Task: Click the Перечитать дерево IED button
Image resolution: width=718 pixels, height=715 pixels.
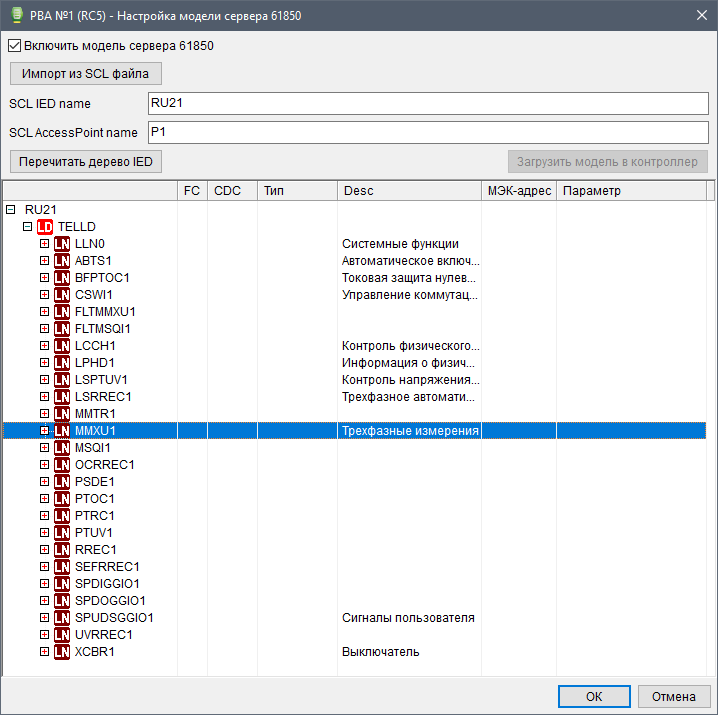Action: pyautogui.click(x=85, y=162)
